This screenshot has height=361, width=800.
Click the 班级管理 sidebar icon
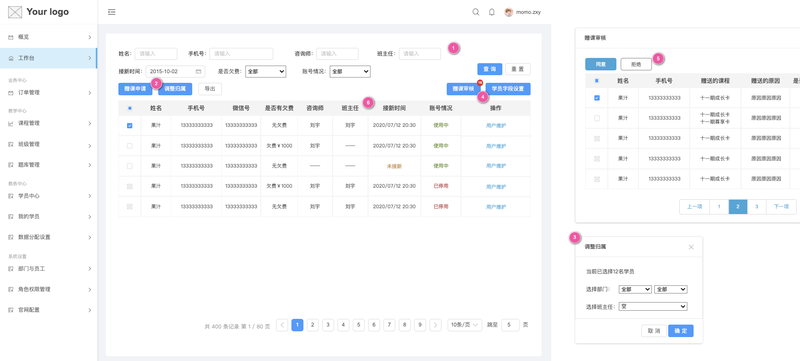(11, 144)
